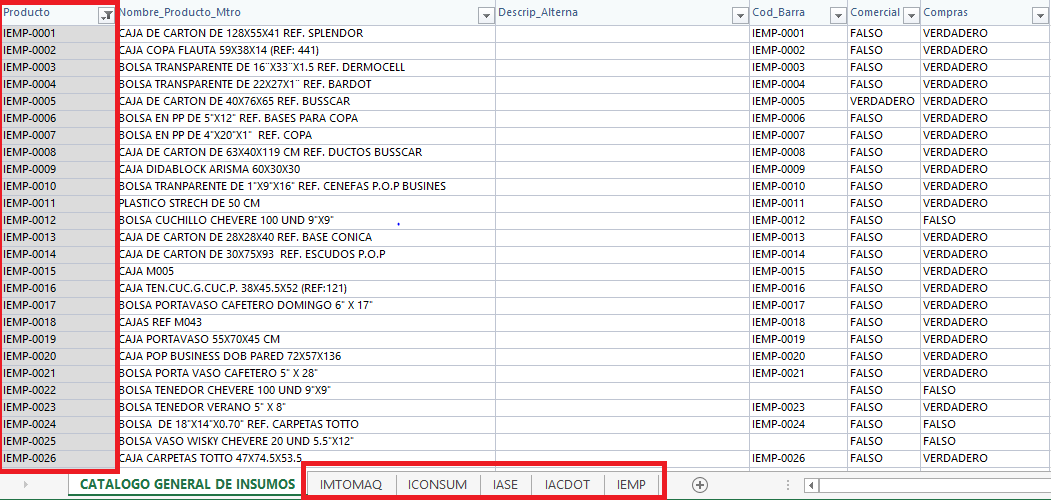This screenshot has height=500, width=1051.
Task: Select cell CAJA M005
Action: click(306, 271)
